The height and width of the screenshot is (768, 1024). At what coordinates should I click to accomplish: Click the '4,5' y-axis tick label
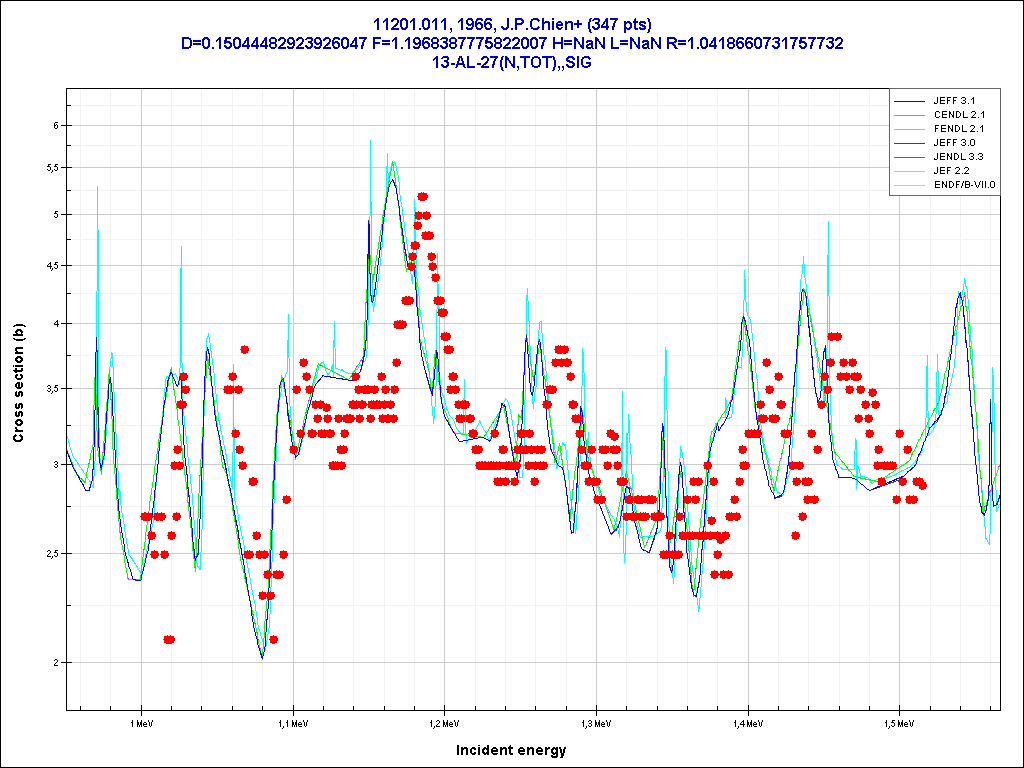(x=52, y=265)
